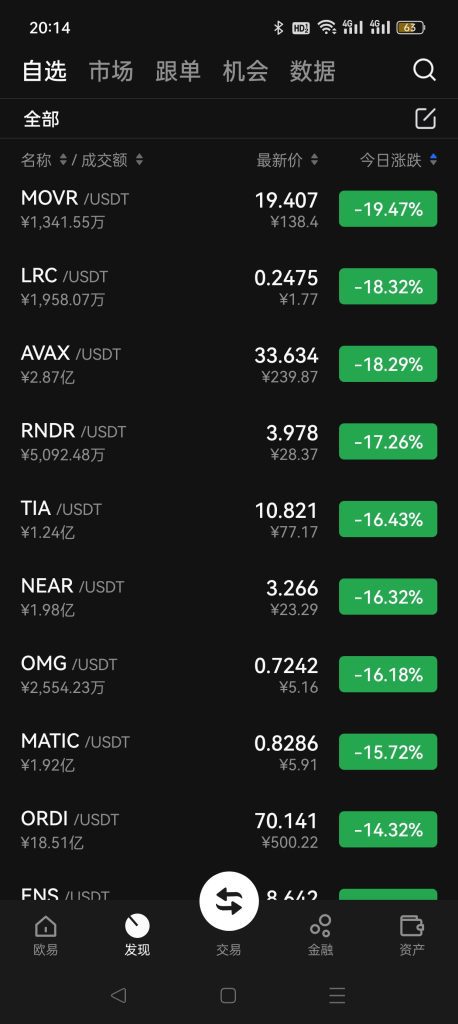Open the 跟单 section
This screenshot has height=1024, width=458.
click(178, 71)
